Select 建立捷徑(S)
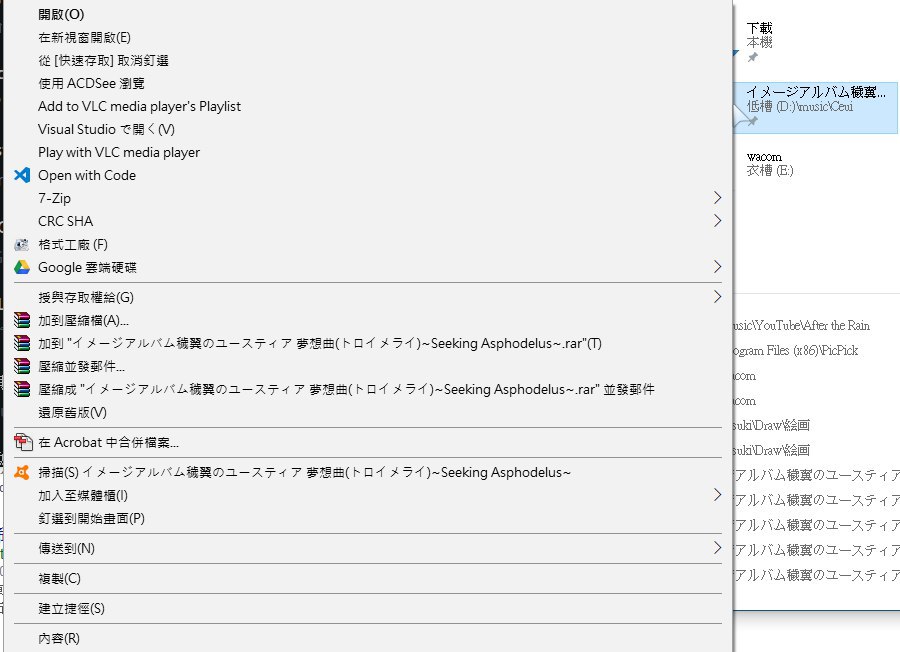The image size is (900, 652). coord(367,608)
